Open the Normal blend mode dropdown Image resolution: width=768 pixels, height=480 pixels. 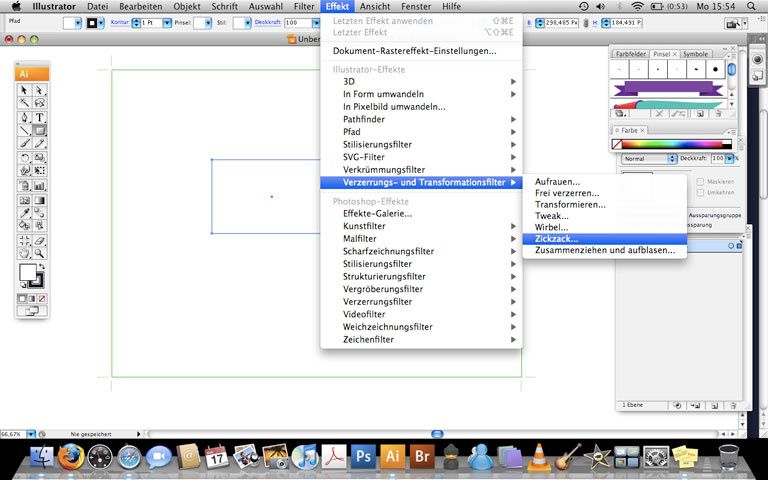pos(649,159)
